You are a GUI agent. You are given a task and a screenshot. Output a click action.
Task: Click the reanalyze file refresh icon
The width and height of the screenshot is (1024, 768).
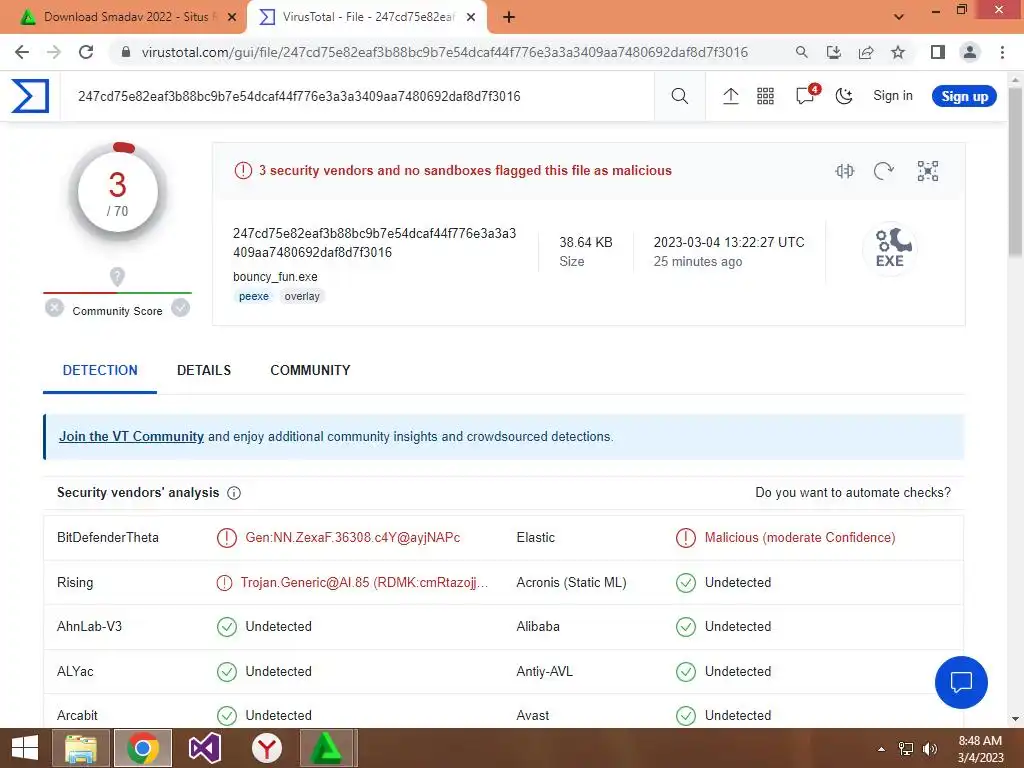pos(883,171)
